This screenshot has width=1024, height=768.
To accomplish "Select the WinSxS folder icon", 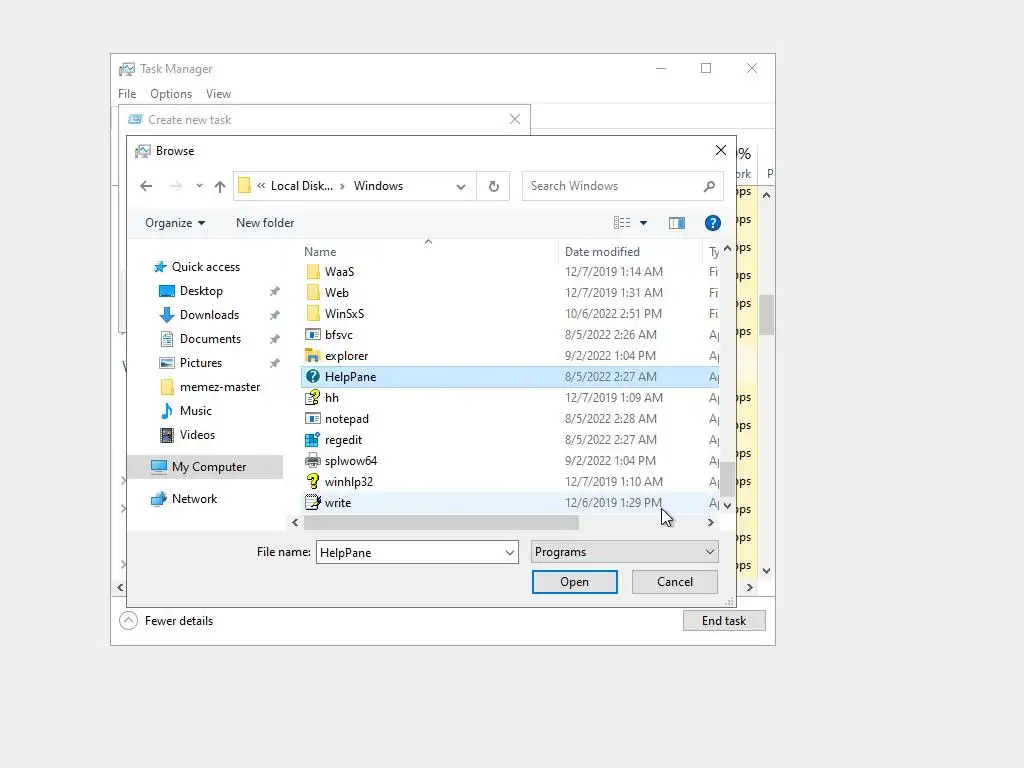I will pos(313,313).
